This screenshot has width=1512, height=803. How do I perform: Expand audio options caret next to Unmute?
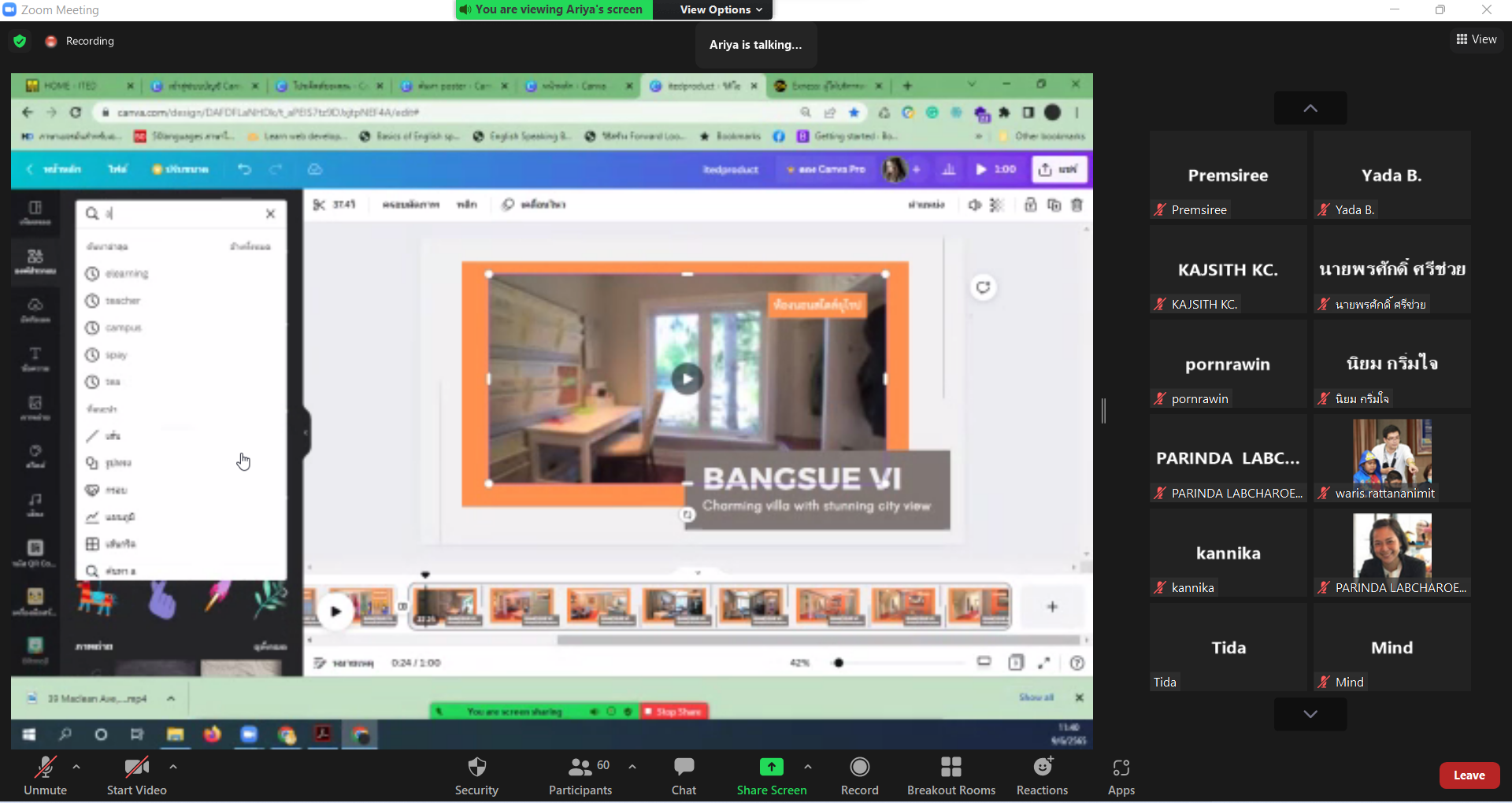(76, 766)
